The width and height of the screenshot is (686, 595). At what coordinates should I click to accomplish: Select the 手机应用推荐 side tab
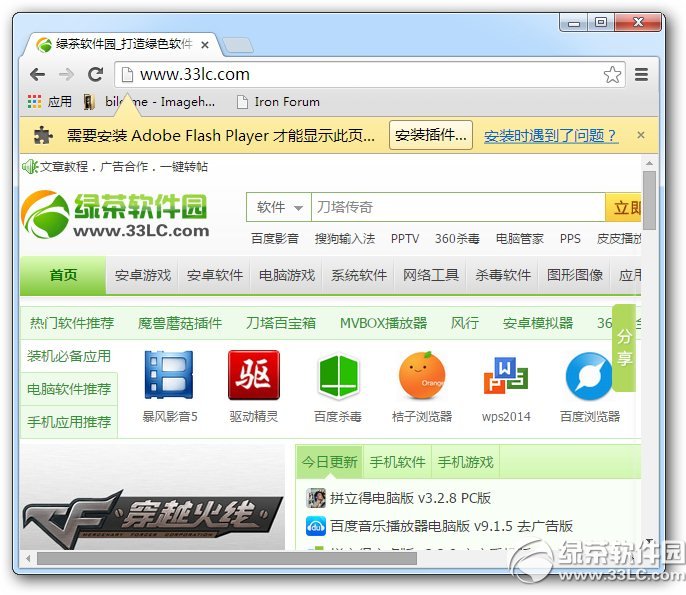[x=69, y=422]
